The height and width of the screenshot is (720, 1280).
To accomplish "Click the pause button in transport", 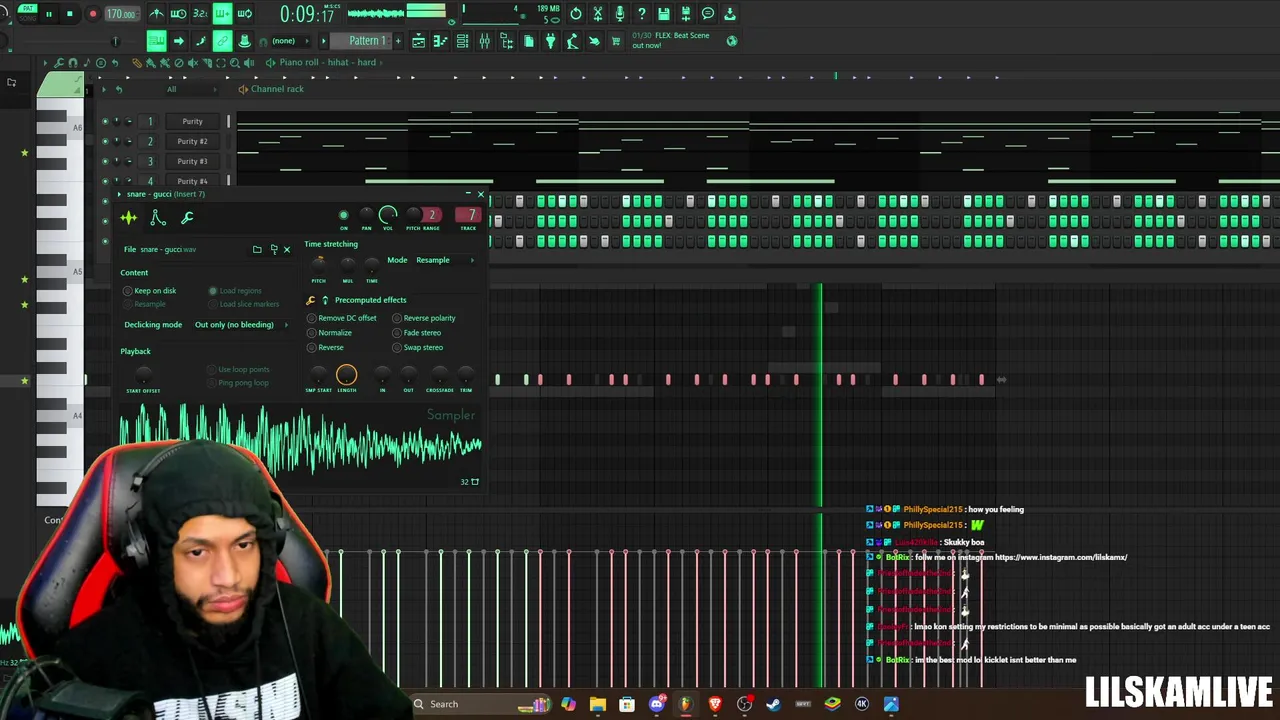I will [x=48, y=14].
